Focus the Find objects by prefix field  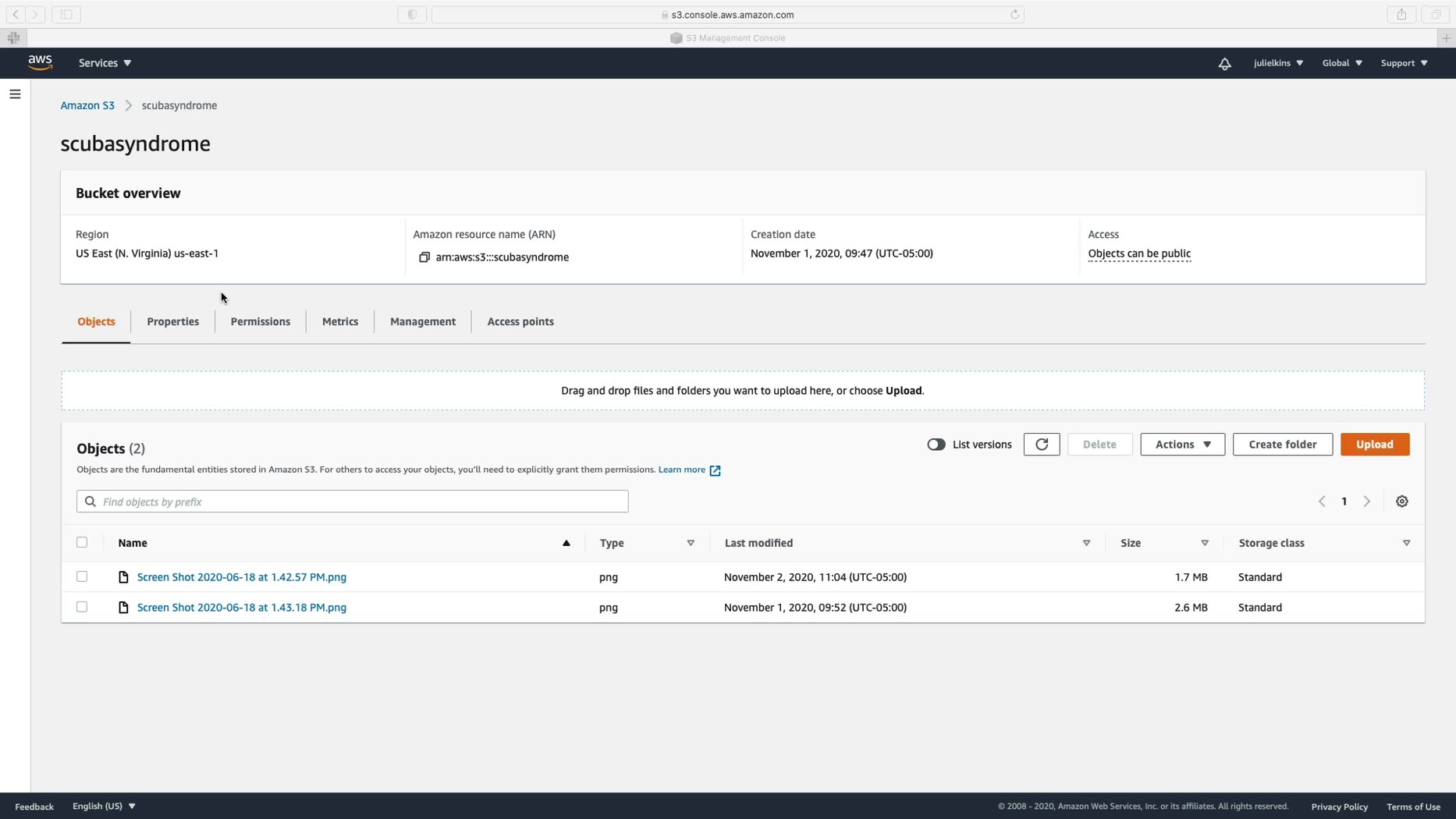coord(353,502)
